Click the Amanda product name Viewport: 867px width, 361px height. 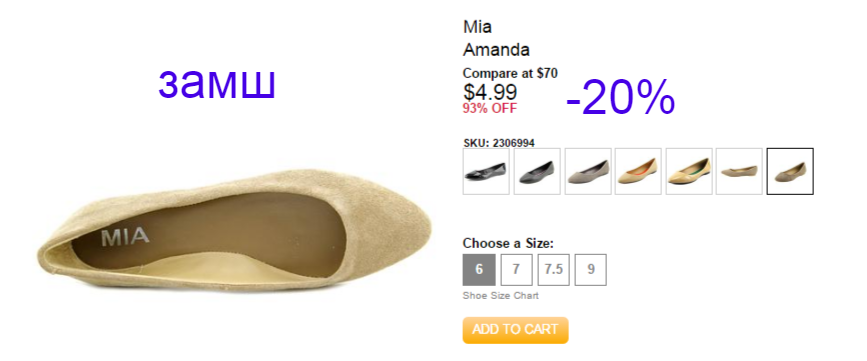tap(496, 50)
